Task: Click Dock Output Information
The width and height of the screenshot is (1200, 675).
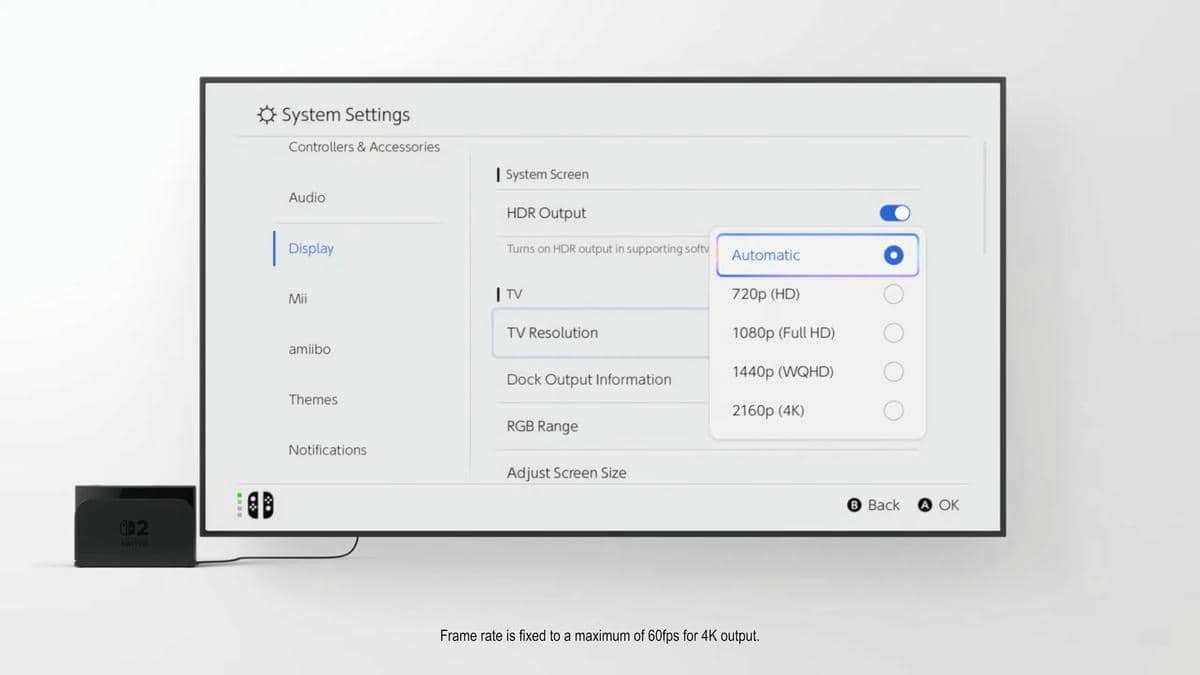Action: pyautogui.click(x=587, y=379)
